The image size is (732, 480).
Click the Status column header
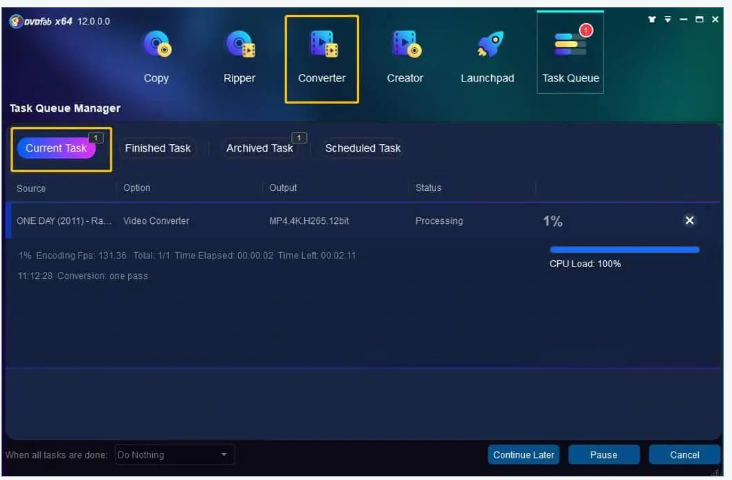click(428, 188)
